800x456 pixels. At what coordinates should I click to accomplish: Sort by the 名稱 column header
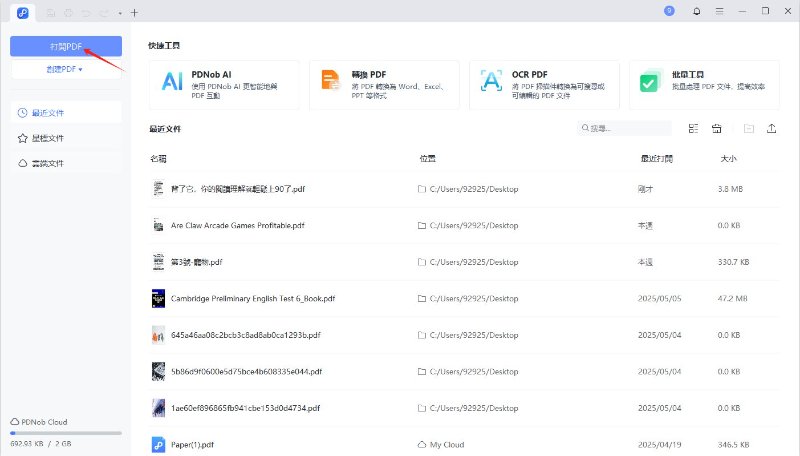pyautogui.click(x=158, y=159)
